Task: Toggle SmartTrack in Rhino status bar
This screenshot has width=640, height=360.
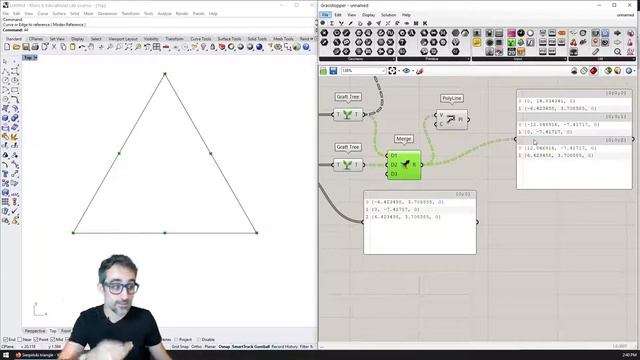Action: point(243,347)
